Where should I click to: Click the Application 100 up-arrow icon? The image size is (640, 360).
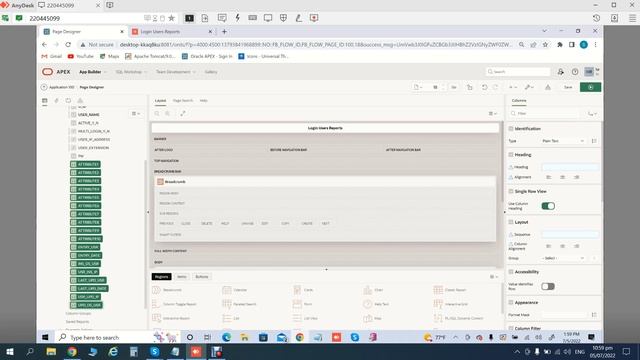[44, 87]
